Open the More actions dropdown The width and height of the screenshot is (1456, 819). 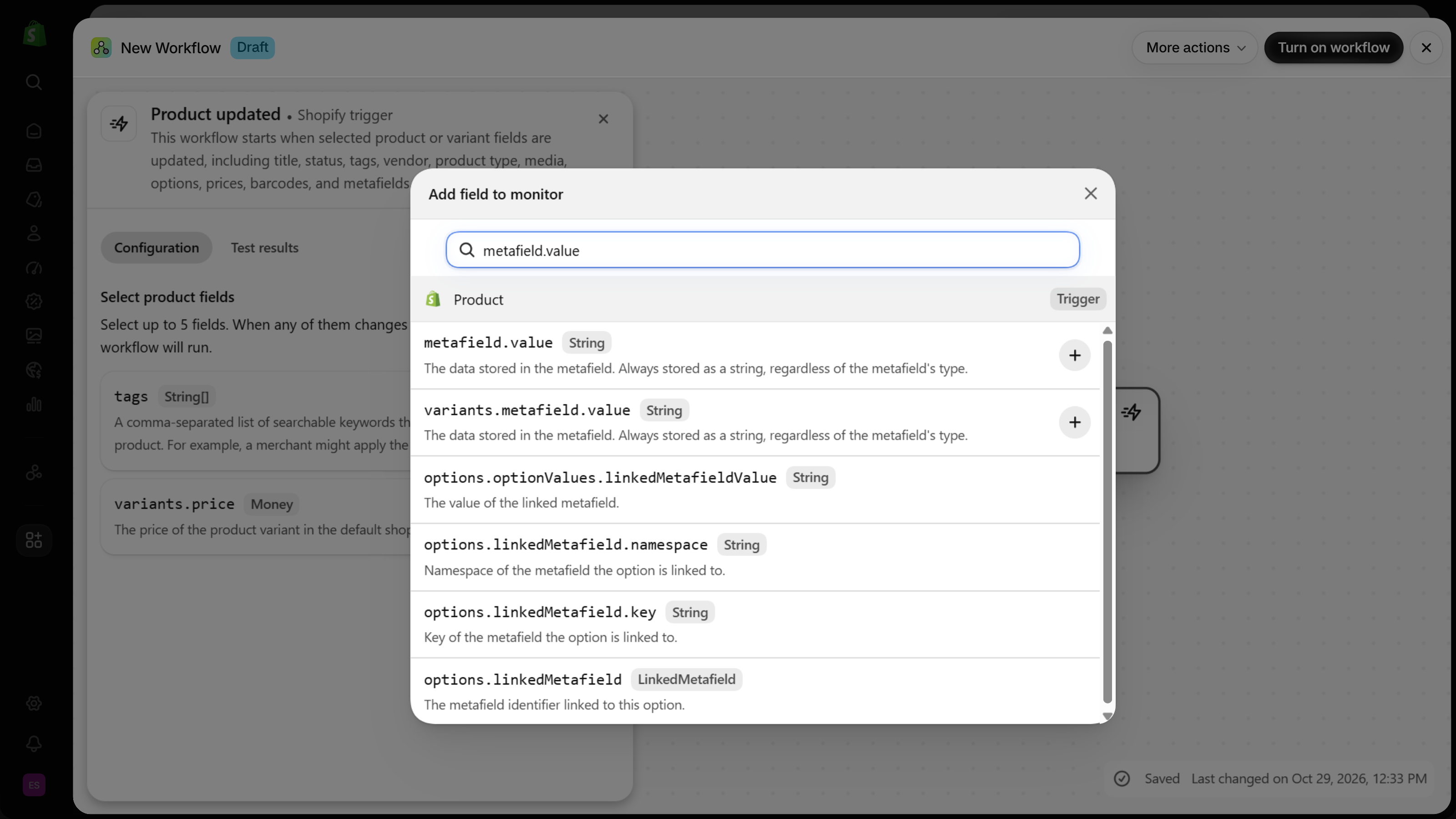1195,48
